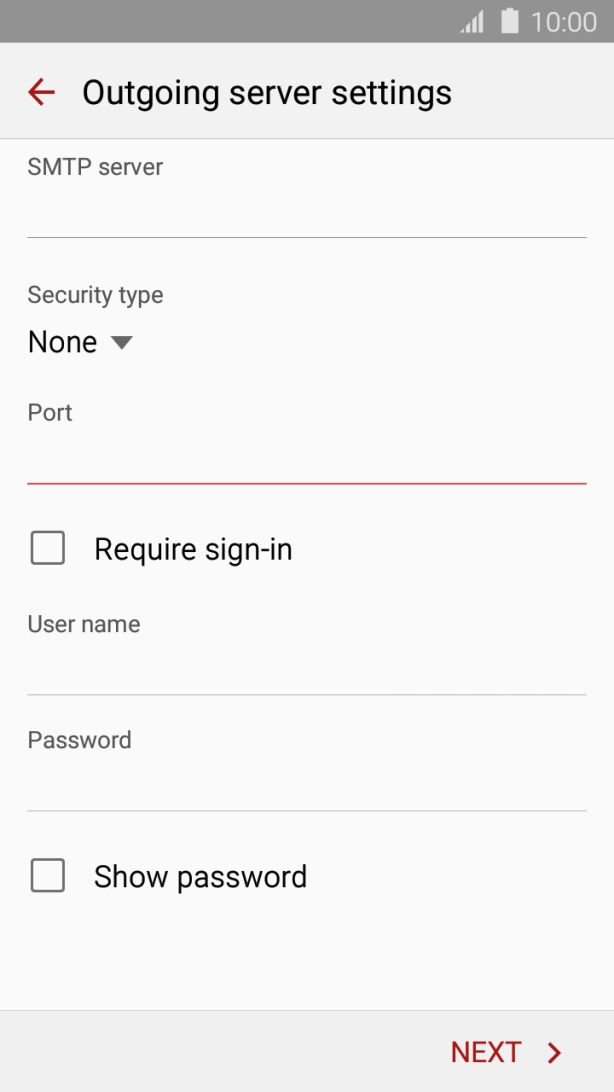The image size is (614, 1092).
Task: Enable the Require sign-in checkbox
Action: (47, 548)
